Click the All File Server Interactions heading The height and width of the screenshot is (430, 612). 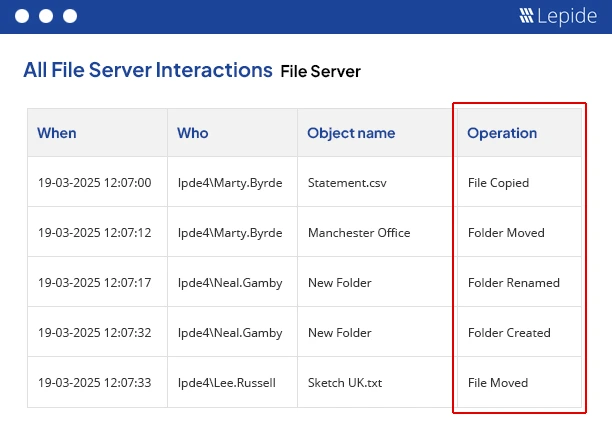pos(148,70)
